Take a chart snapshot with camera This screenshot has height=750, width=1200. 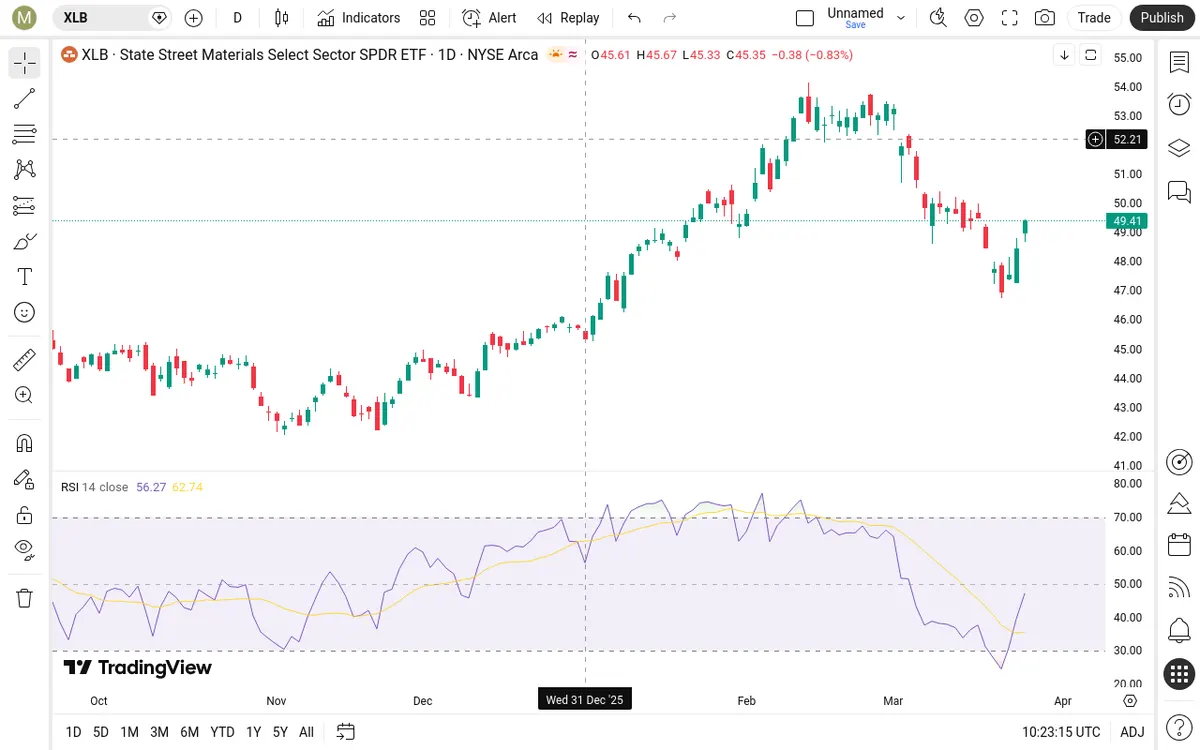1045,18
